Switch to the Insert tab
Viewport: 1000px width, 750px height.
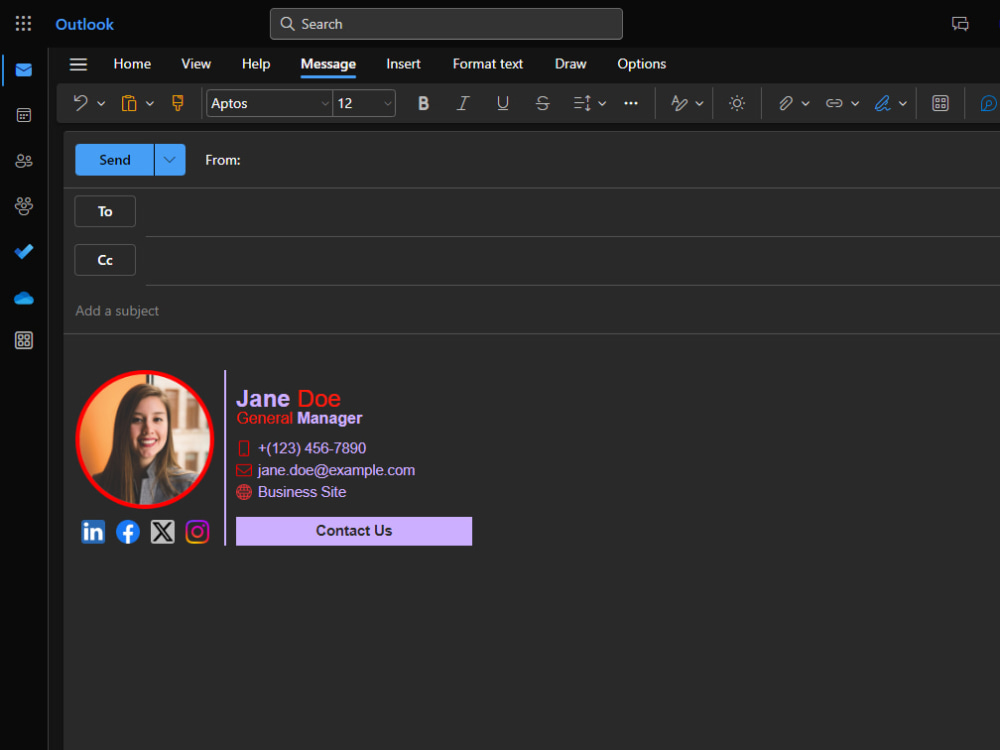click(403, 64)
